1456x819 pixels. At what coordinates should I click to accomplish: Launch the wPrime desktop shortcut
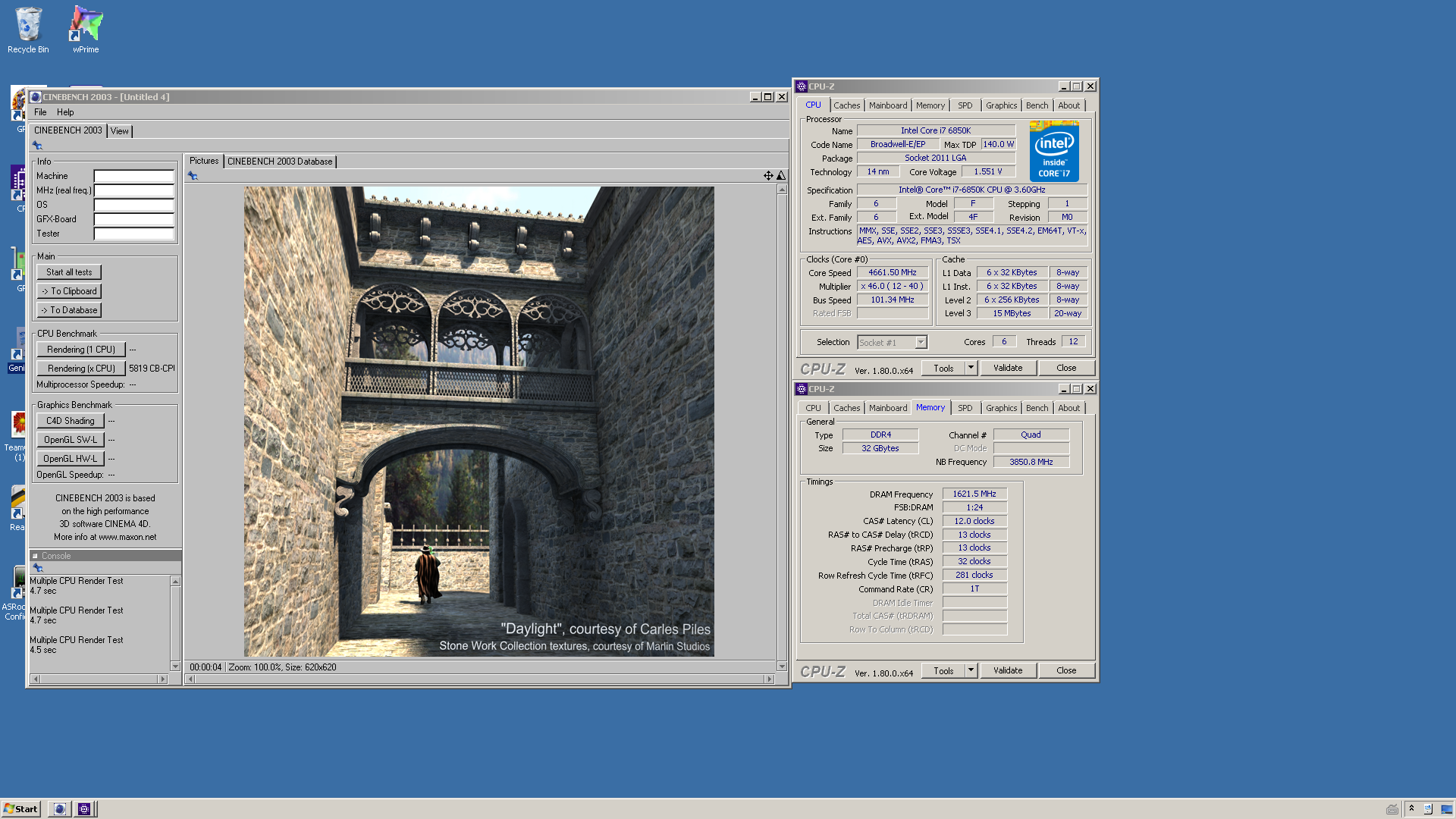[86, 30]
